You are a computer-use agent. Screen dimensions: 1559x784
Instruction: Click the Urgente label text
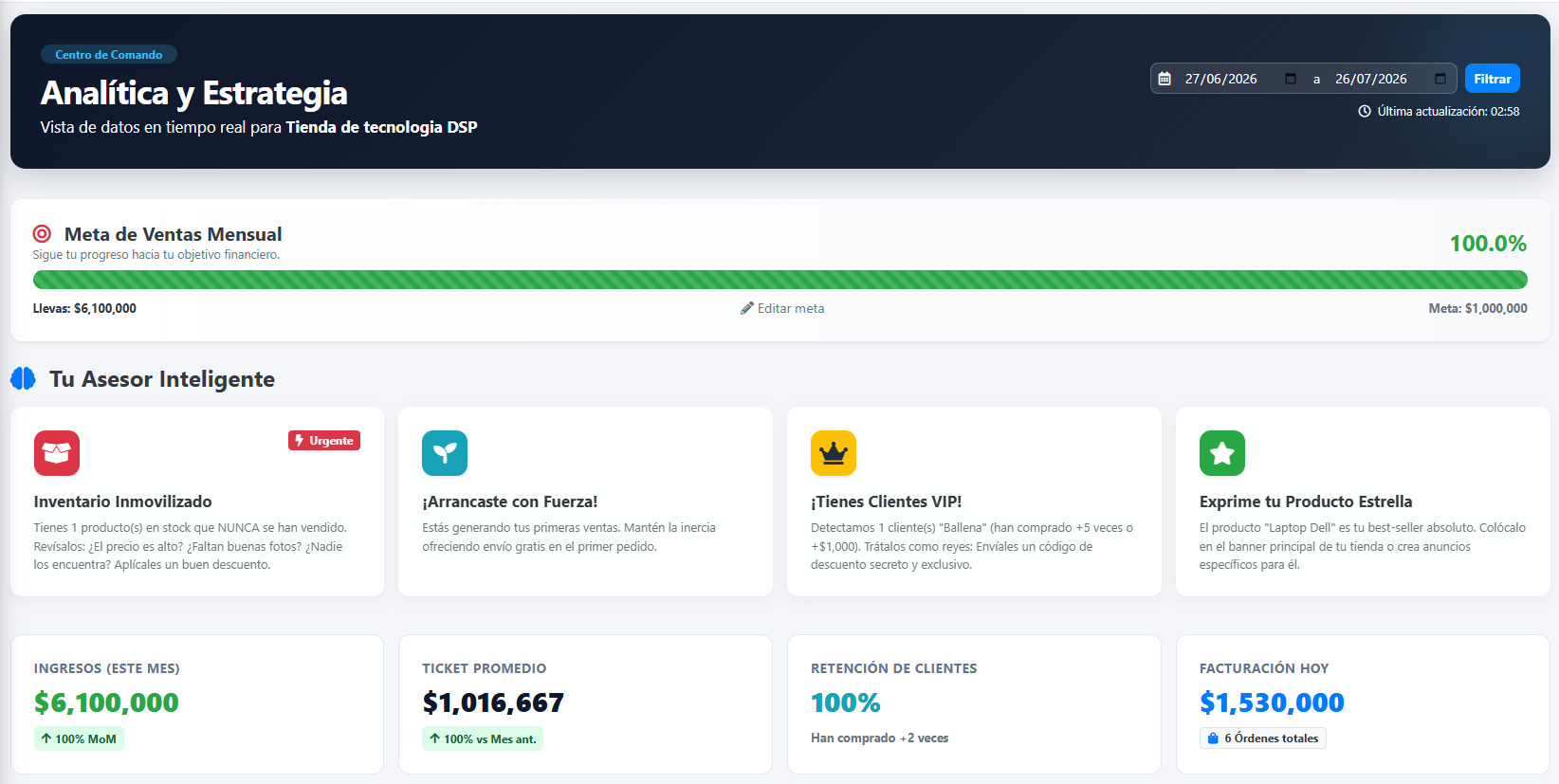pos(331,440)
